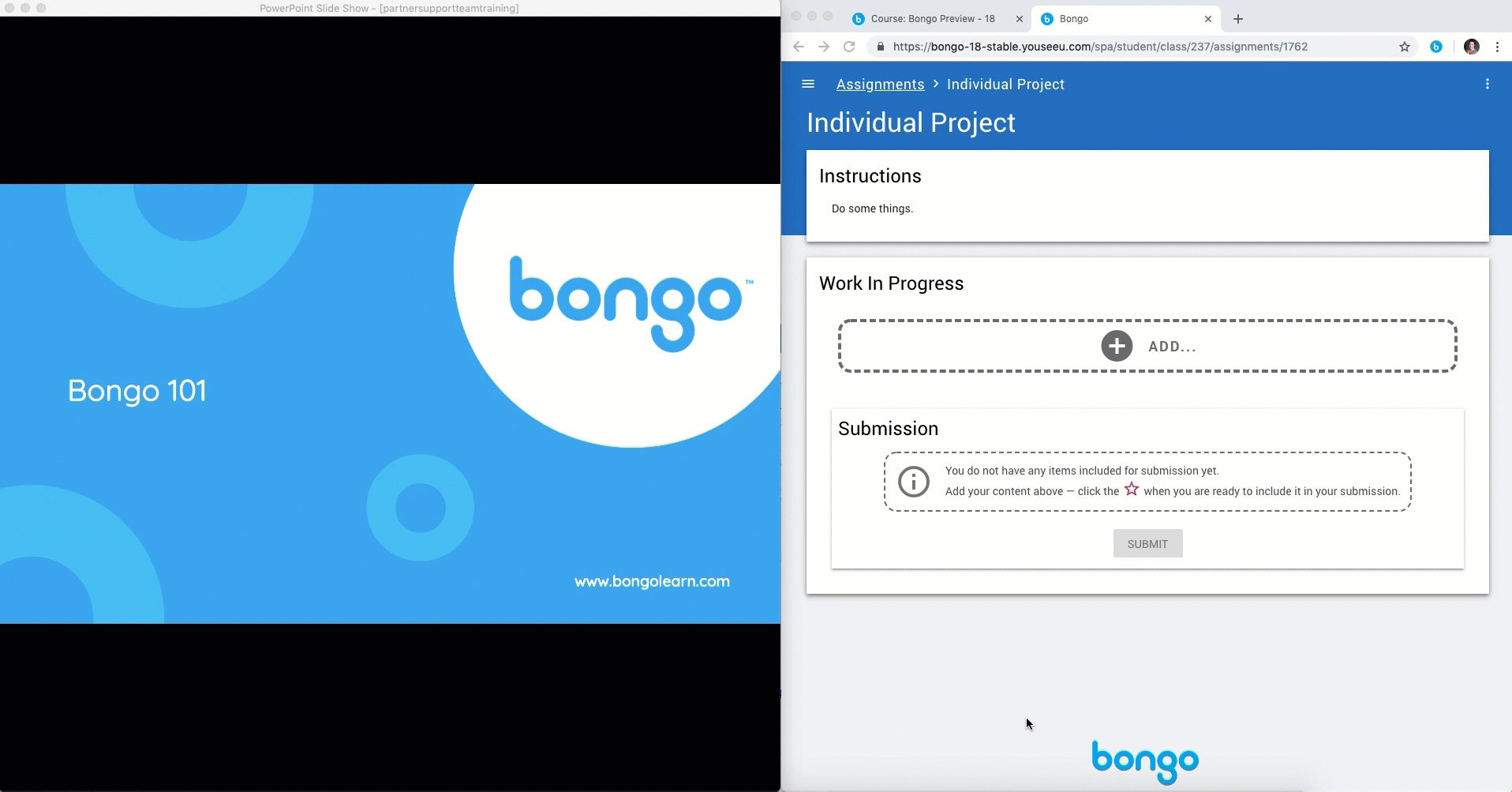Image resolution: width=1512 pixels, height=792 pixels.
Task: Click the Bongo browser extension icon
Action: (x=1435, y=47)
